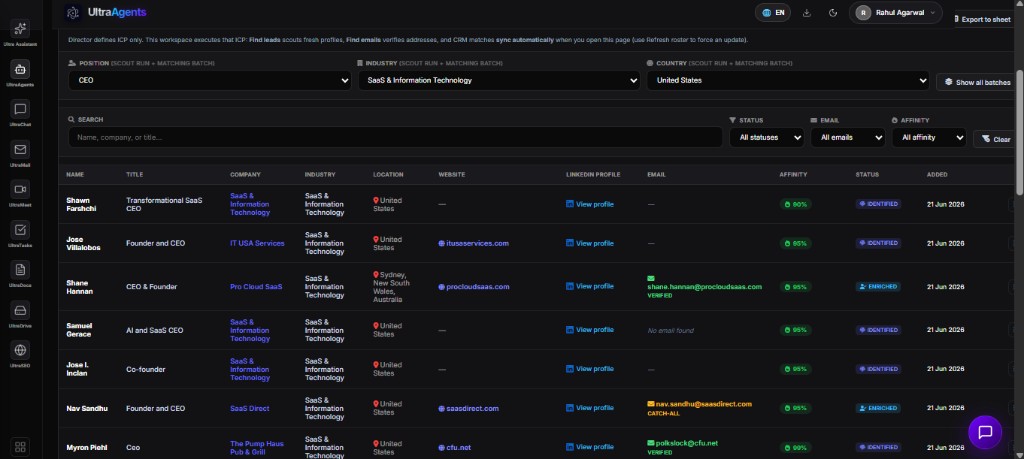Screen dimensions: 1024x459
Task: Open the itusaservices.com website link
Action: 473,244
